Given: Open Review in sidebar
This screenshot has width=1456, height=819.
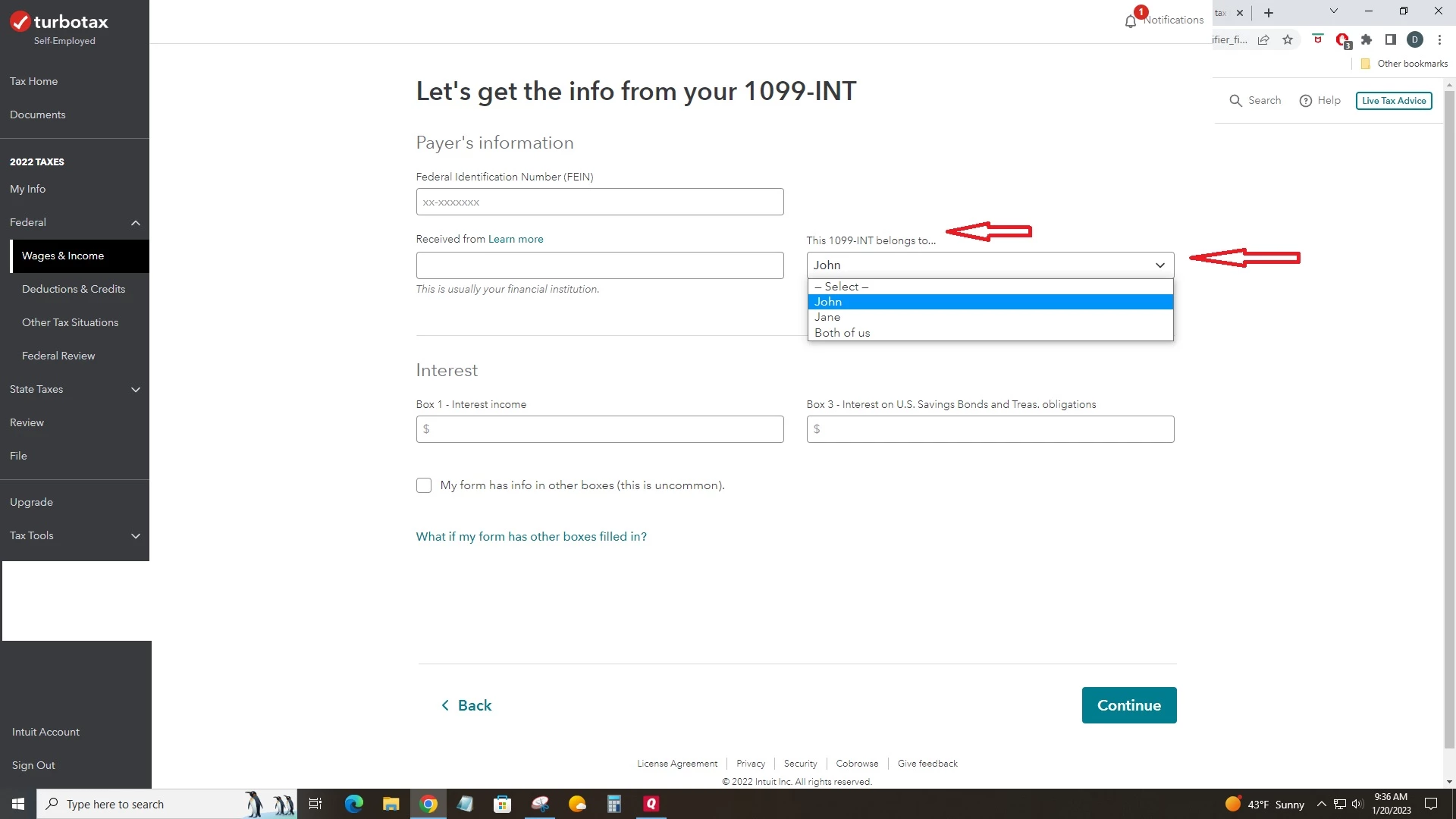Looking at the screenshot, I should (27, 422).
